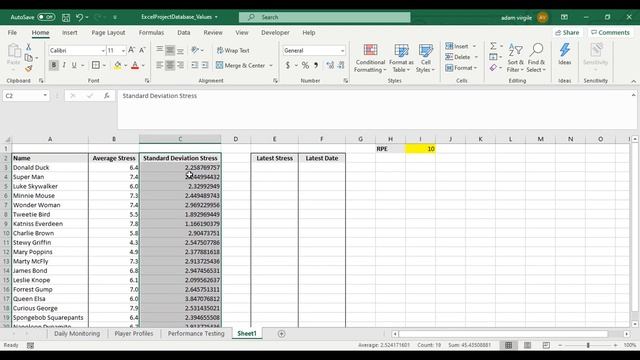Align text to the right
Viewport: 640px width, 360px height.
tap(180, 65)
